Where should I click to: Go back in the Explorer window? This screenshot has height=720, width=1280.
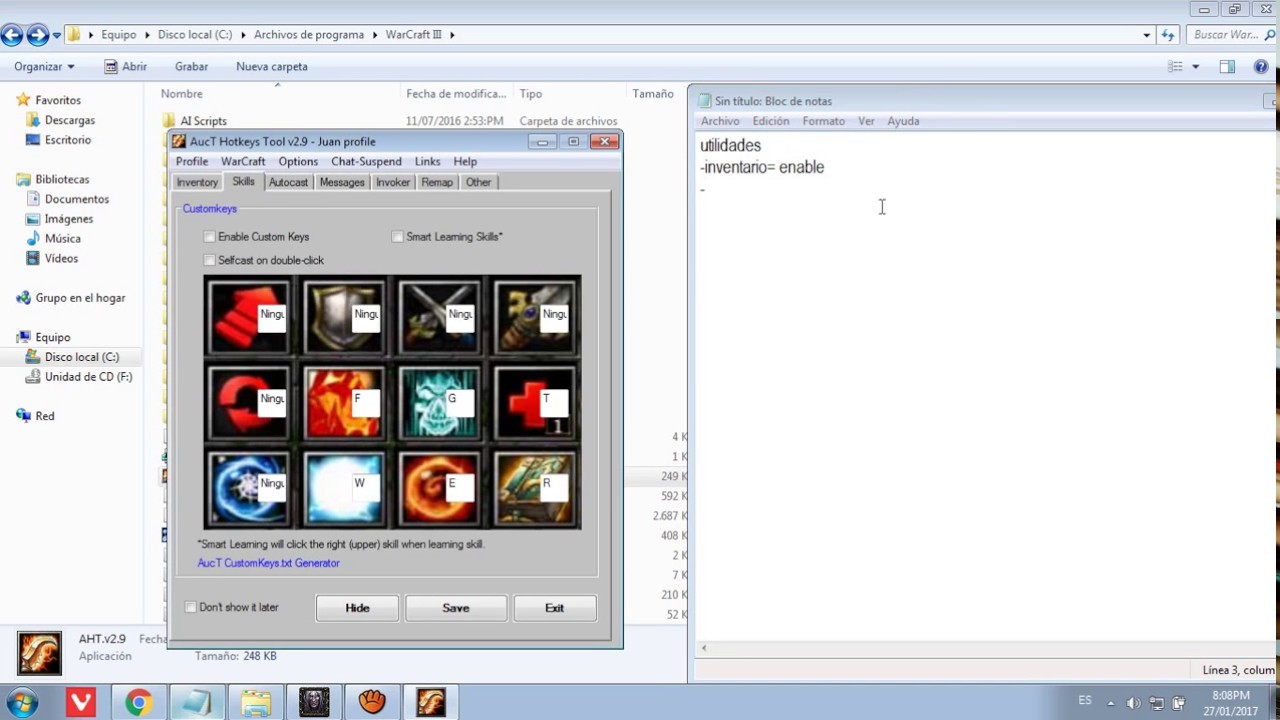(x=12, y=35)
